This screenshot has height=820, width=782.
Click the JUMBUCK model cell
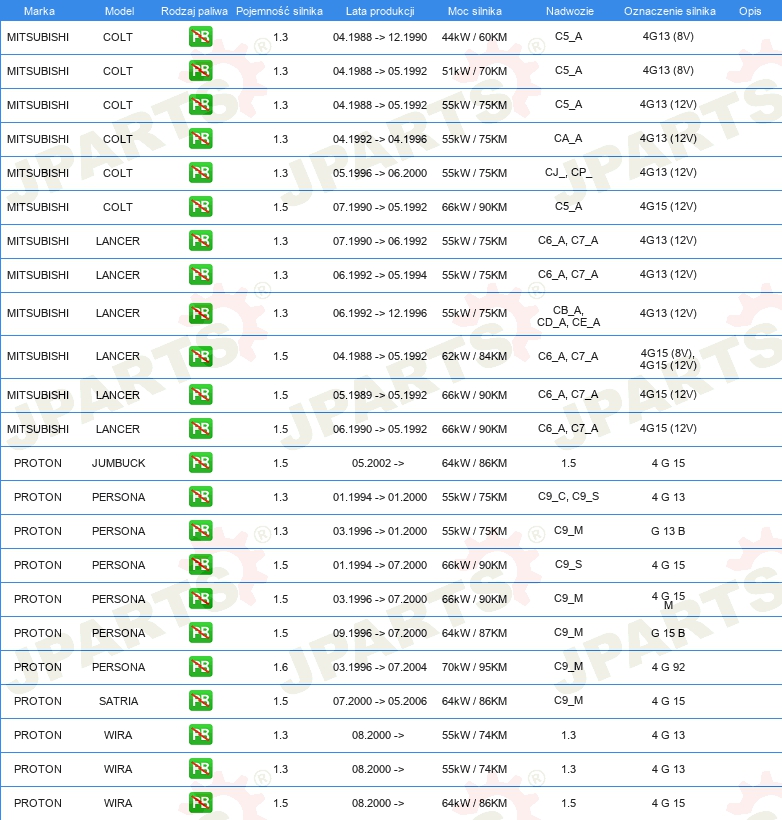pos(119,463)
